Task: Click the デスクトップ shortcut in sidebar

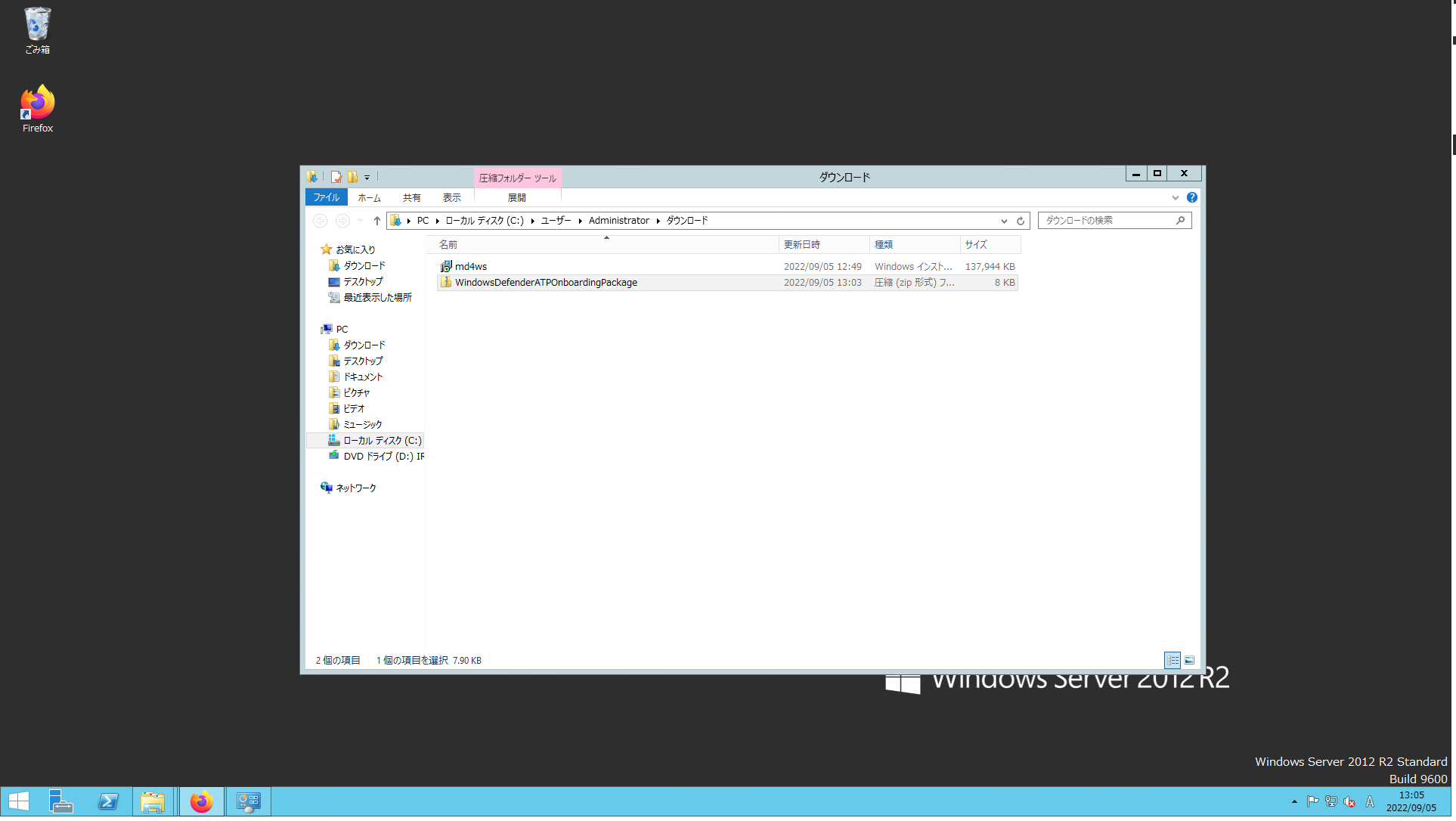Action: coord(363,281)
